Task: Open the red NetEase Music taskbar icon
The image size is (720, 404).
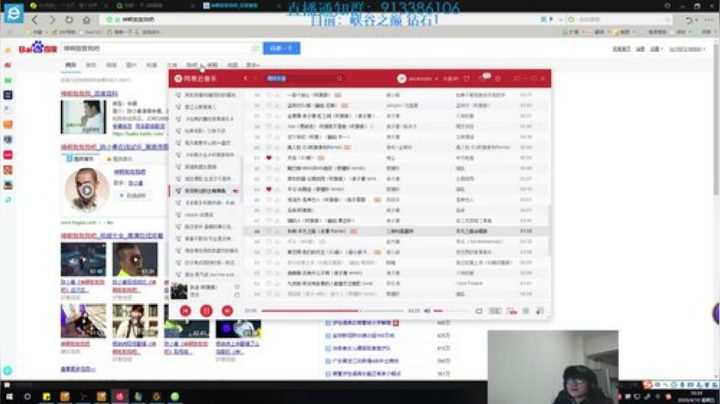Action: [119, 396]
